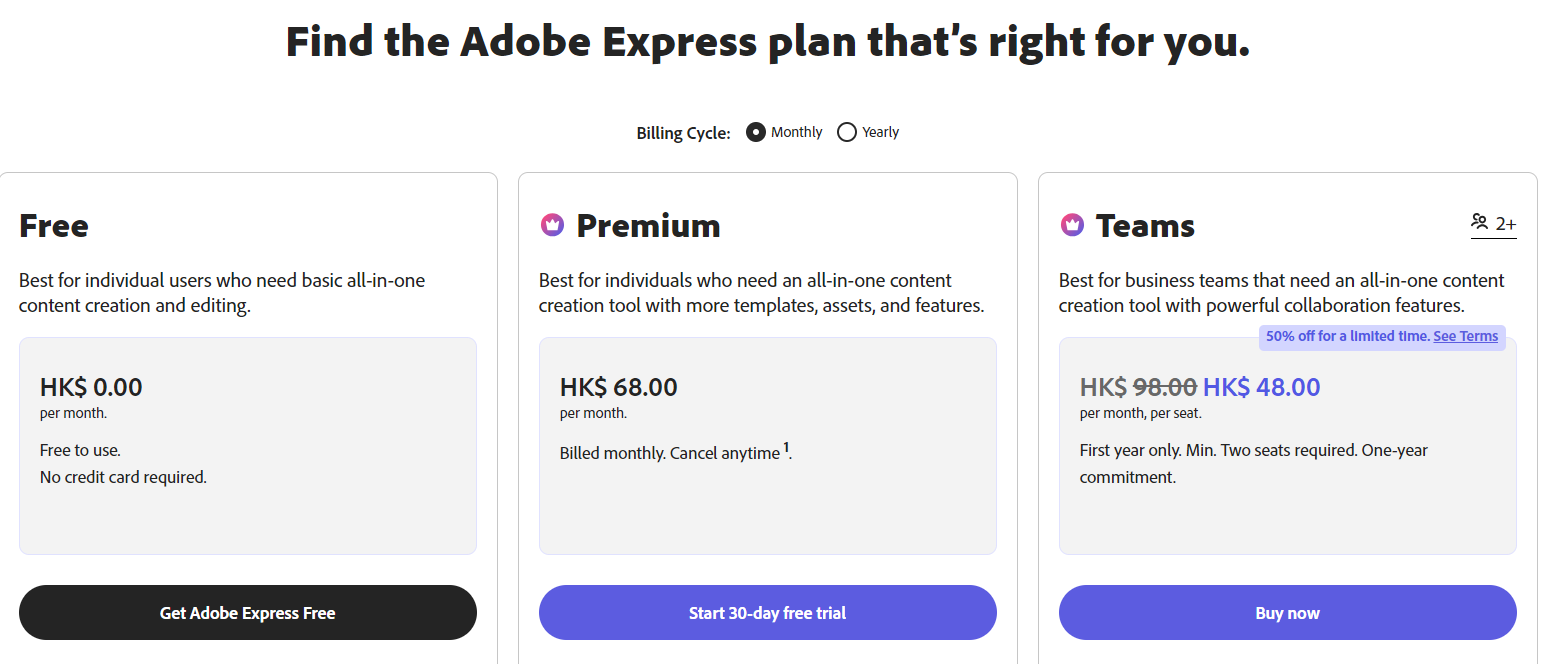The image size is (1549, 664).
Task: Click the Find the Adobe Express plan headline
Action: point(768,42)
